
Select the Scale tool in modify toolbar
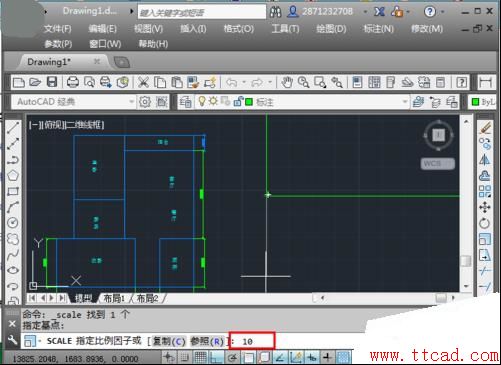[485, 239]
